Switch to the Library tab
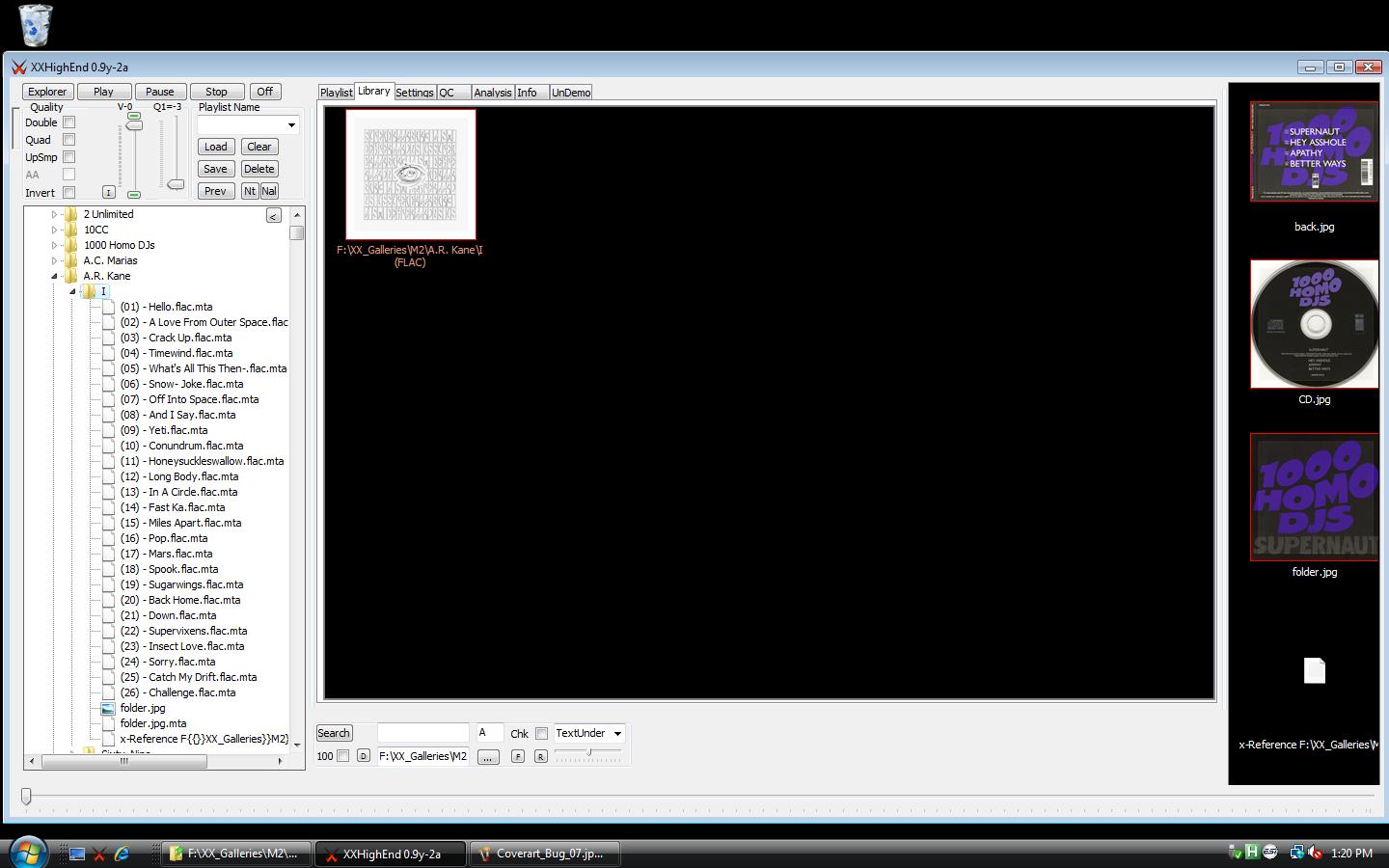This screenshot has height=868, width=1389. 374,91
